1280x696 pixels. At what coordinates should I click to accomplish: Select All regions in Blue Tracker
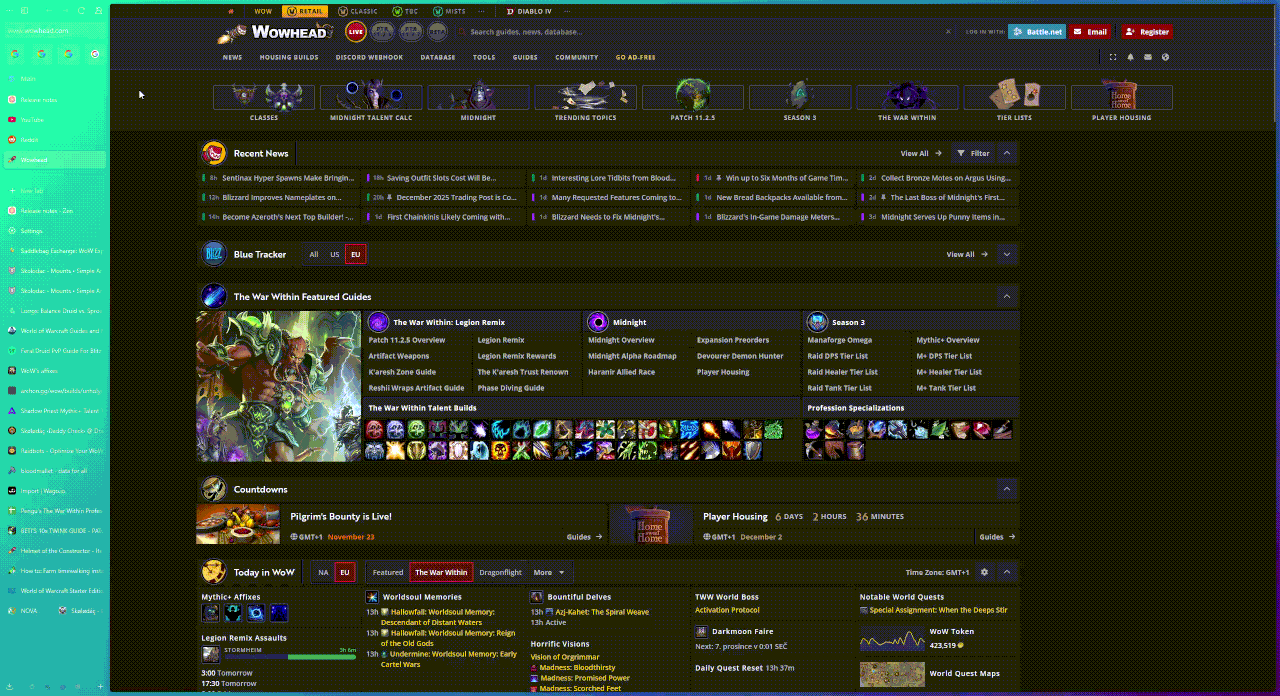pyautogui.click(x=314, y=254)
